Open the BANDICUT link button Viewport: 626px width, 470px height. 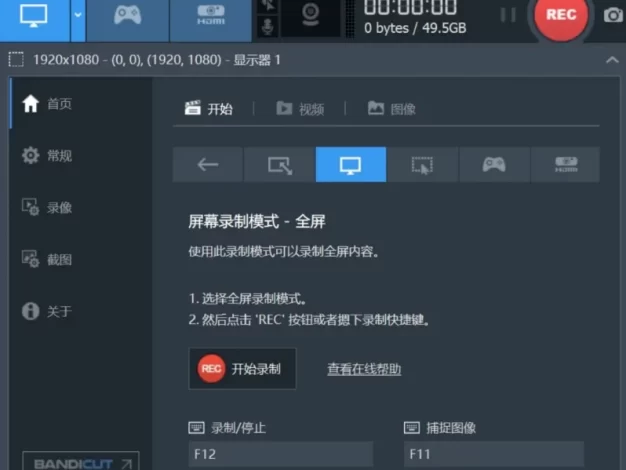pyautogui.click(x=81, y=462)
